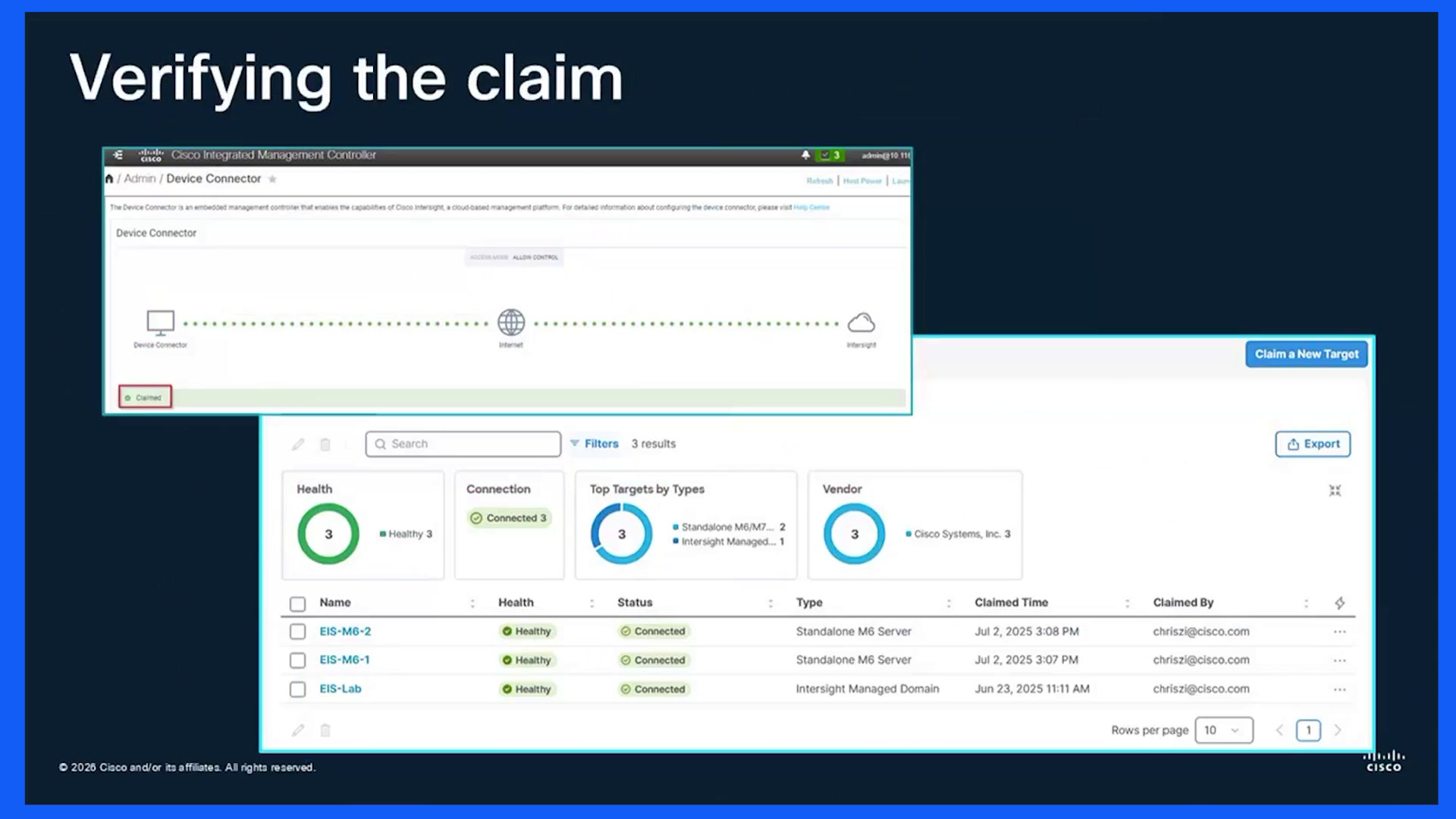Toggle the select-all header checkbox
1456x819 pixels.
tap(297, 604)
